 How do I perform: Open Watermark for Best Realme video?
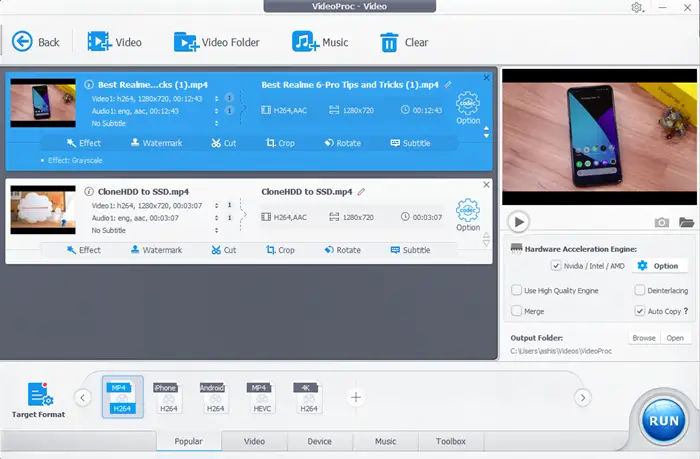tap(156, 143)
